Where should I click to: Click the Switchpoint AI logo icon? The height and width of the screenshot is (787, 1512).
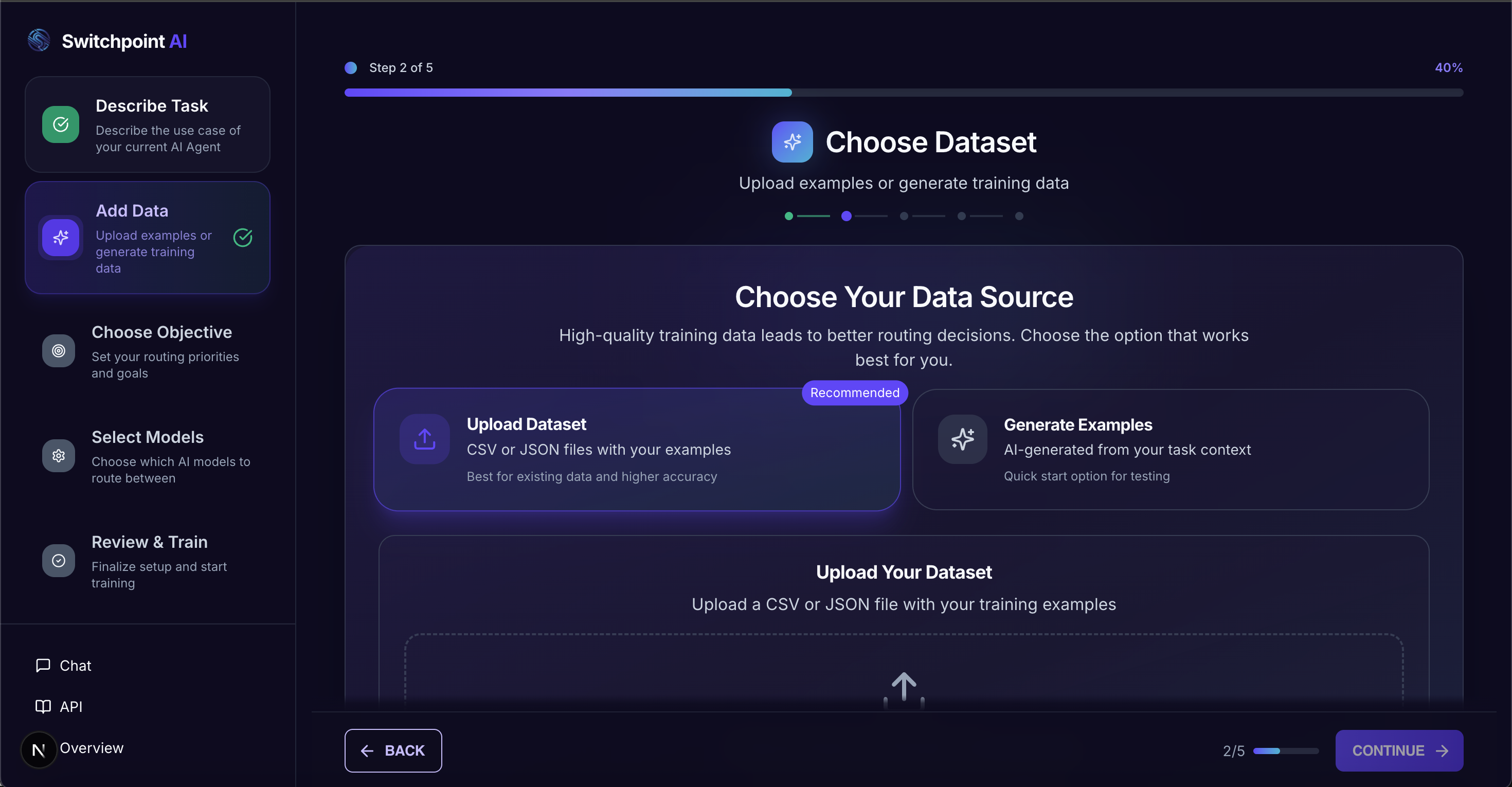point(39,41)
